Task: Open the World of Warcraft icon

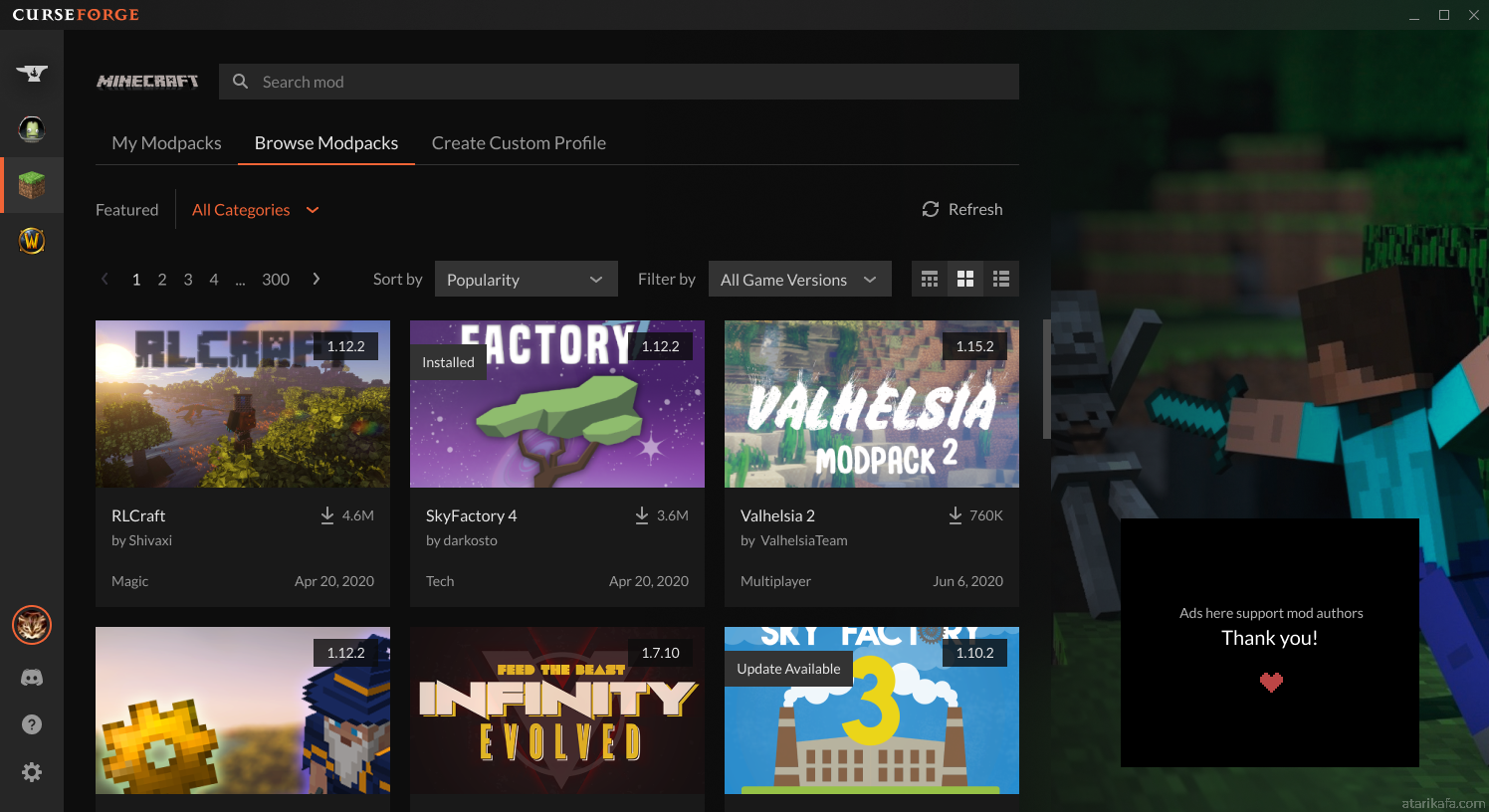Action: point(32,241)
